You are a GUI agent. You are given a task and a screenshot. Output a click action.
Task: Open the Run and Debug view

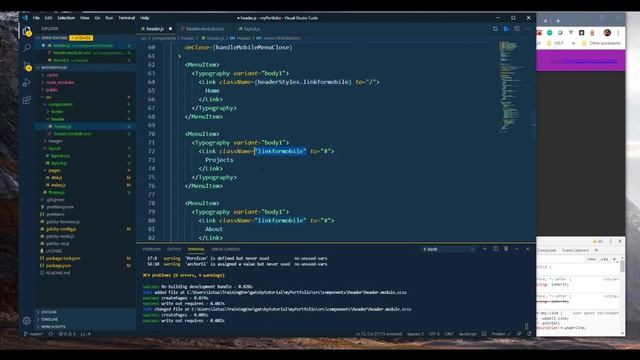tap(27, 83)
